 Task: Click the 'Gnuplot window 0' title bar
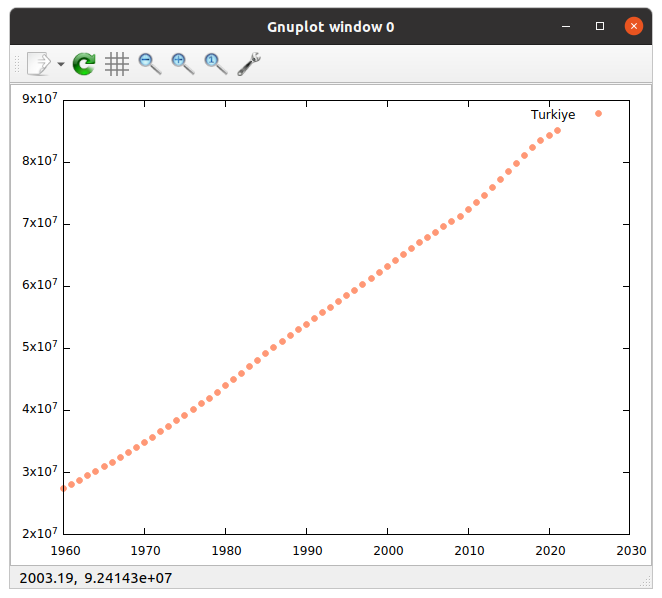[x=330, y=26]
